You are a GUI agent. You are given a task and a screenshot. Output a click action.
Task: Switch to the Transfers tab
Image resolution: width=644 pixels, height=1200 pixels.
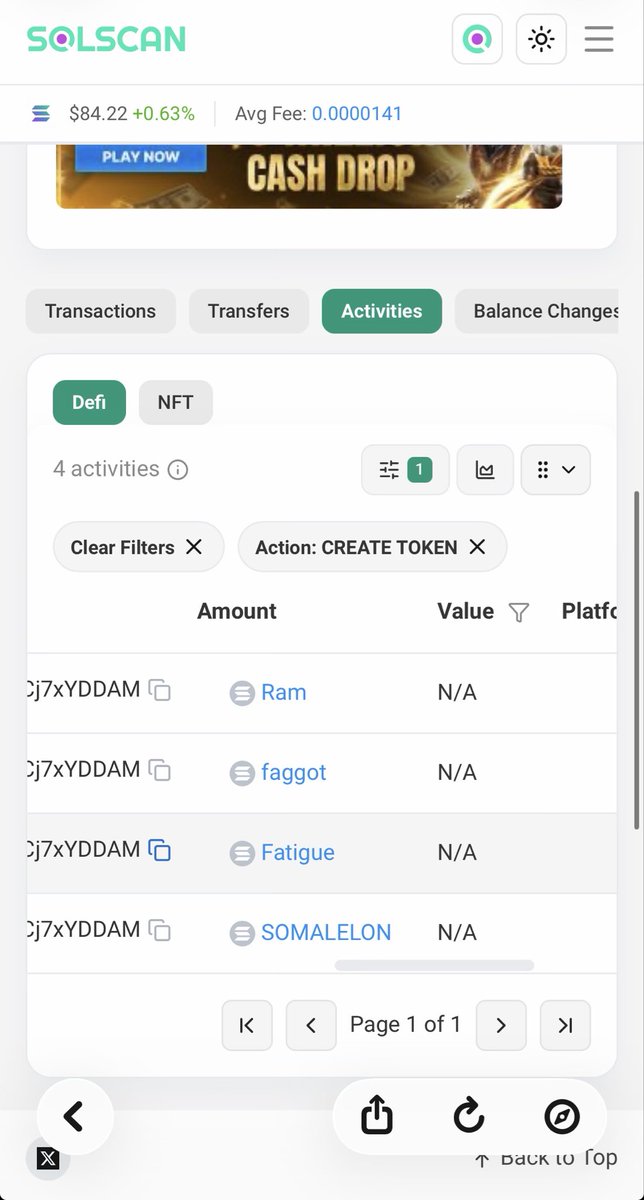(x=248, y=311)
